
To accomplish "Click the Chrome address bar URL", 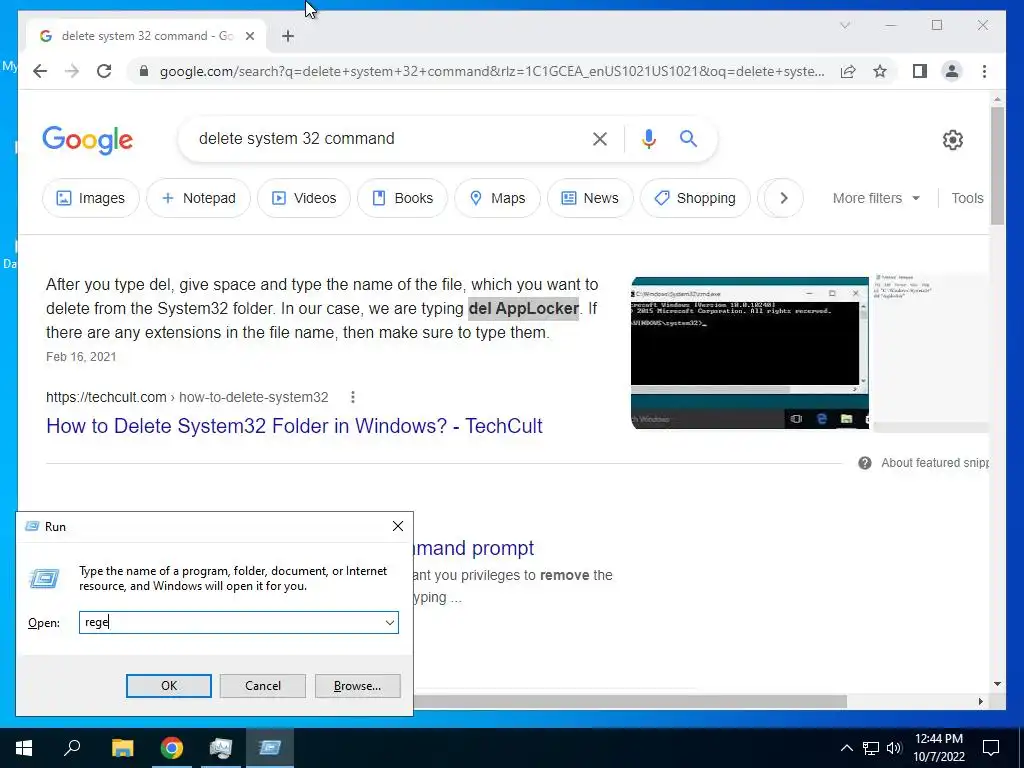I will (x=492, y=71).
